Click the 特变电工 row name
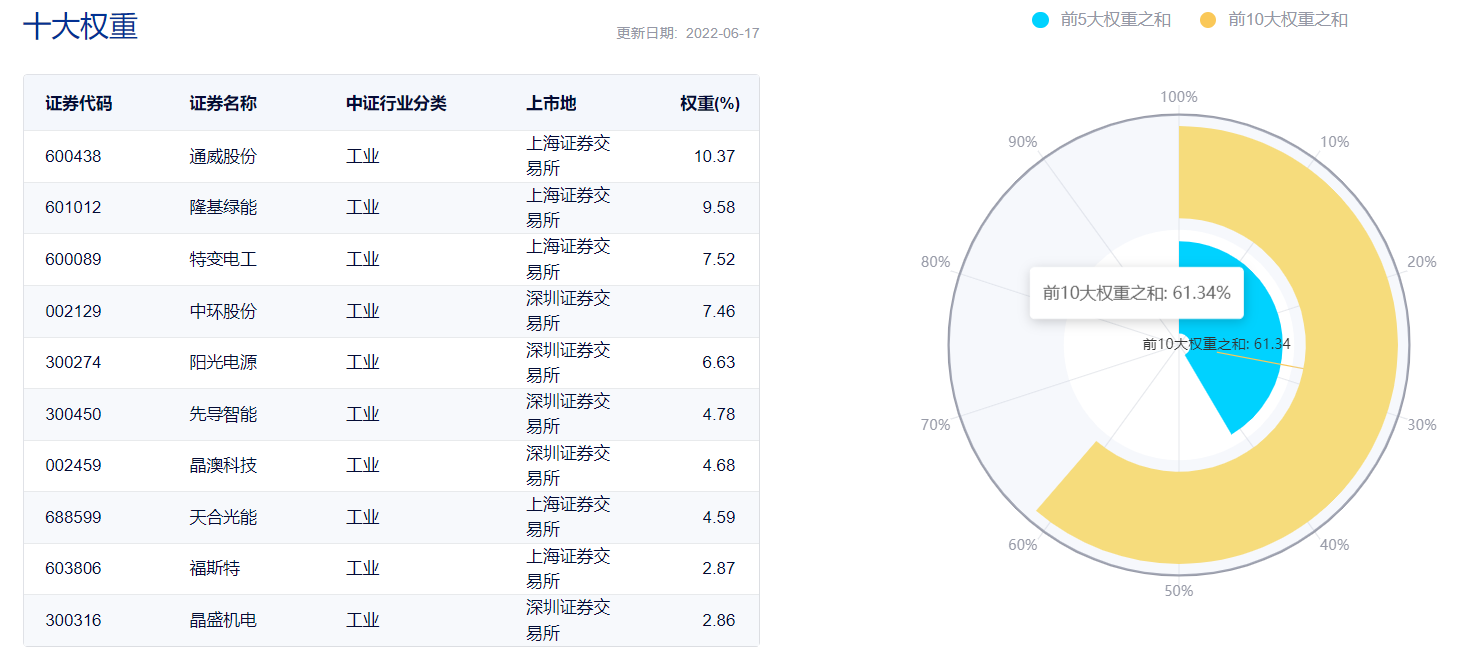Image resolution: width=1472 pixels, height=659 pixels. click(x=223, y=259)
